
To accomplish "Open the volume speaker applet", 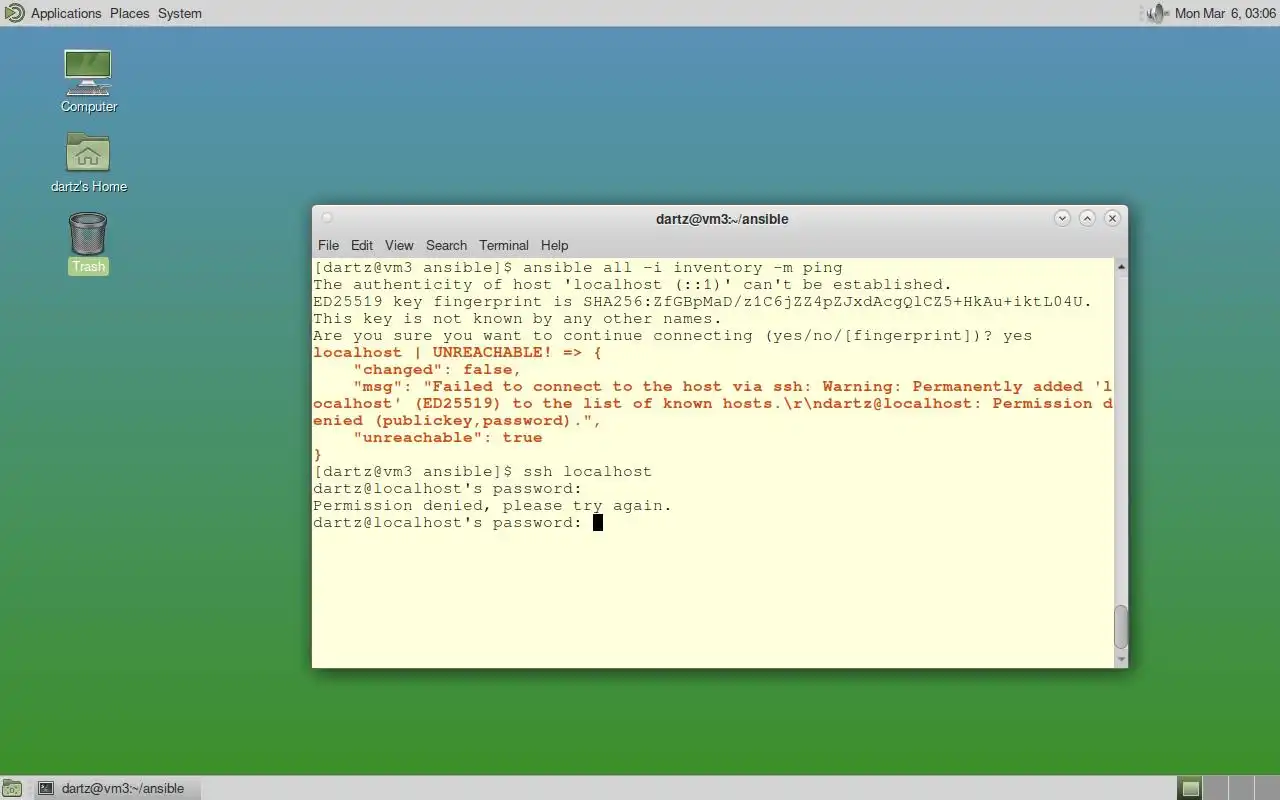I will pos(1156,13).
